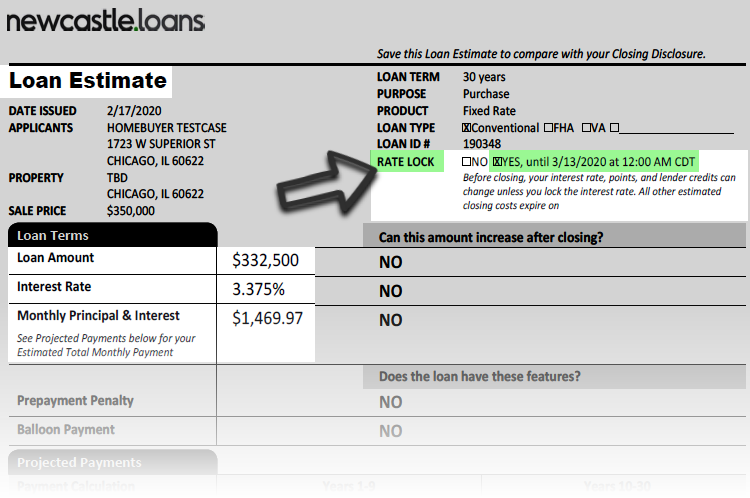Select the 3.375% interest rate value
Viewport: 750px width, 498px height.
click(x=258, y=289)
